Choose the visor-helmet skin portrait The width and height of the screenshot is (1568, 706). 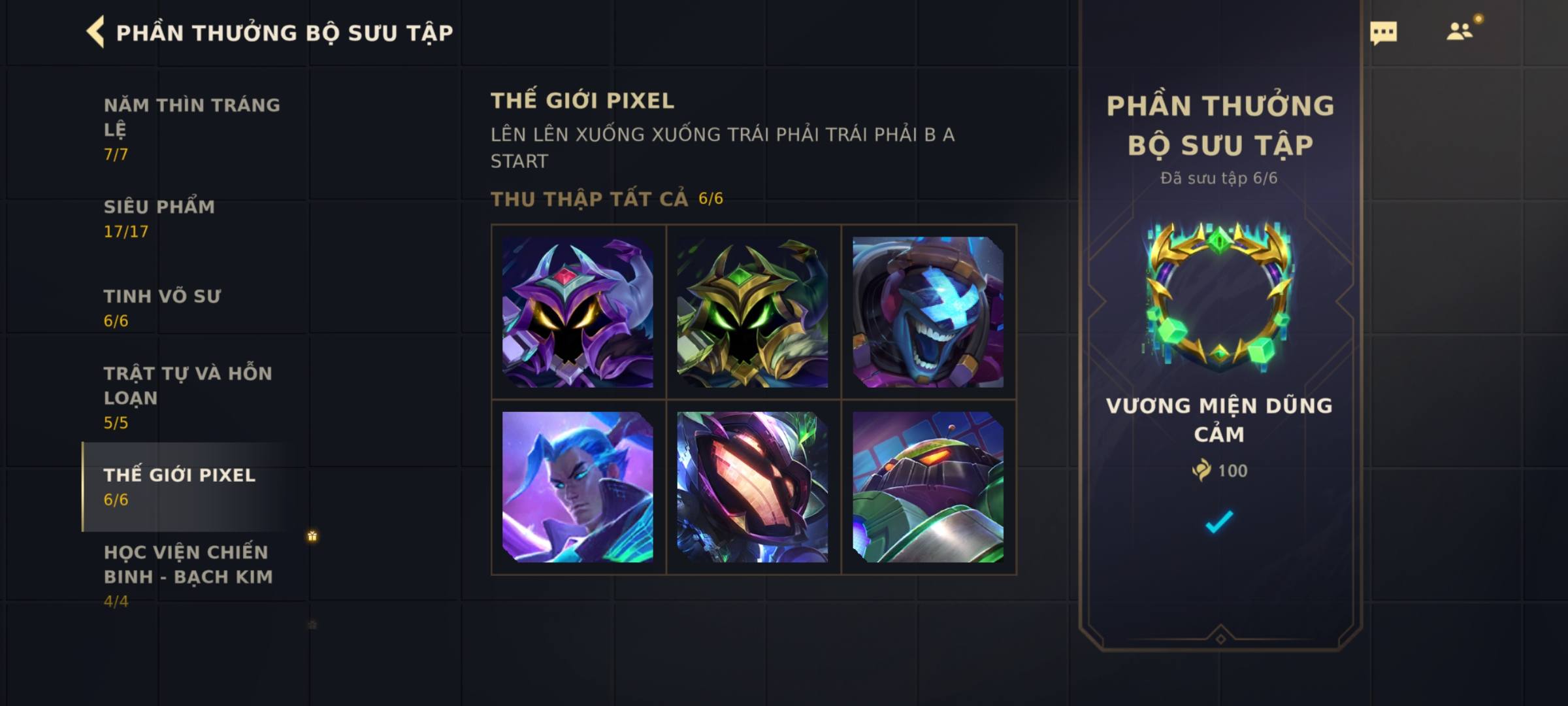coord(753,487)
